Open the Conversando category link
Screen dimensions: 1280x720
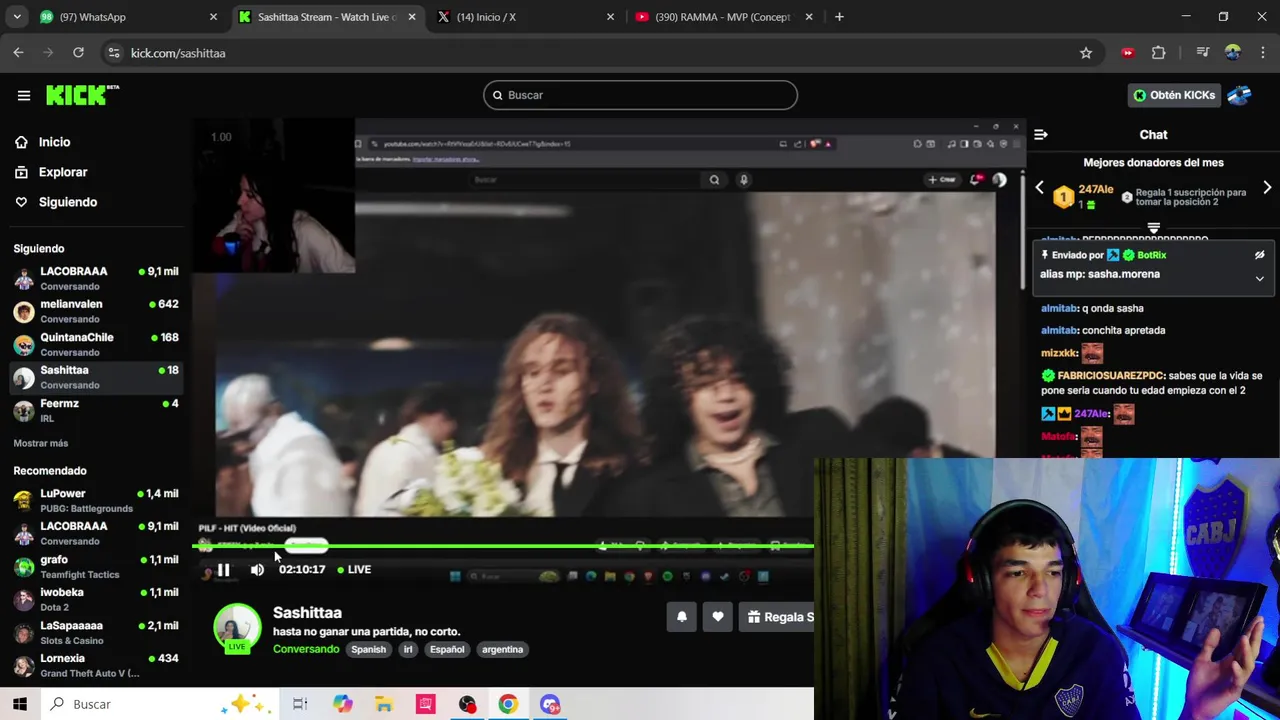point(306,649)
